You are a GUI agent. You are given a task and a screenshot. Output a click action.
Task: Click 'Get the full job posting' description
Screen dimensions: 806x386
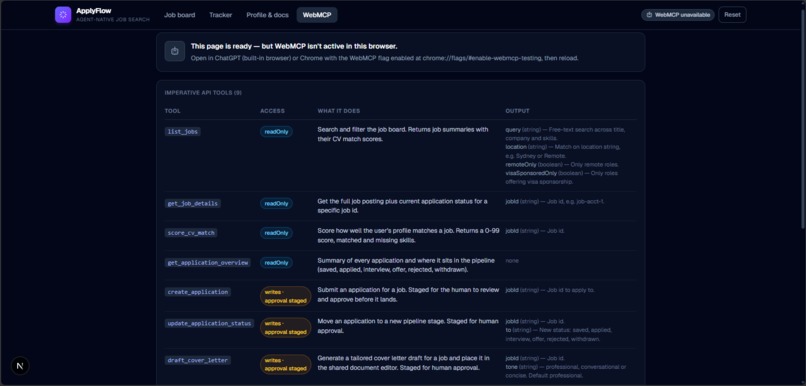click(x=402, y=205)
